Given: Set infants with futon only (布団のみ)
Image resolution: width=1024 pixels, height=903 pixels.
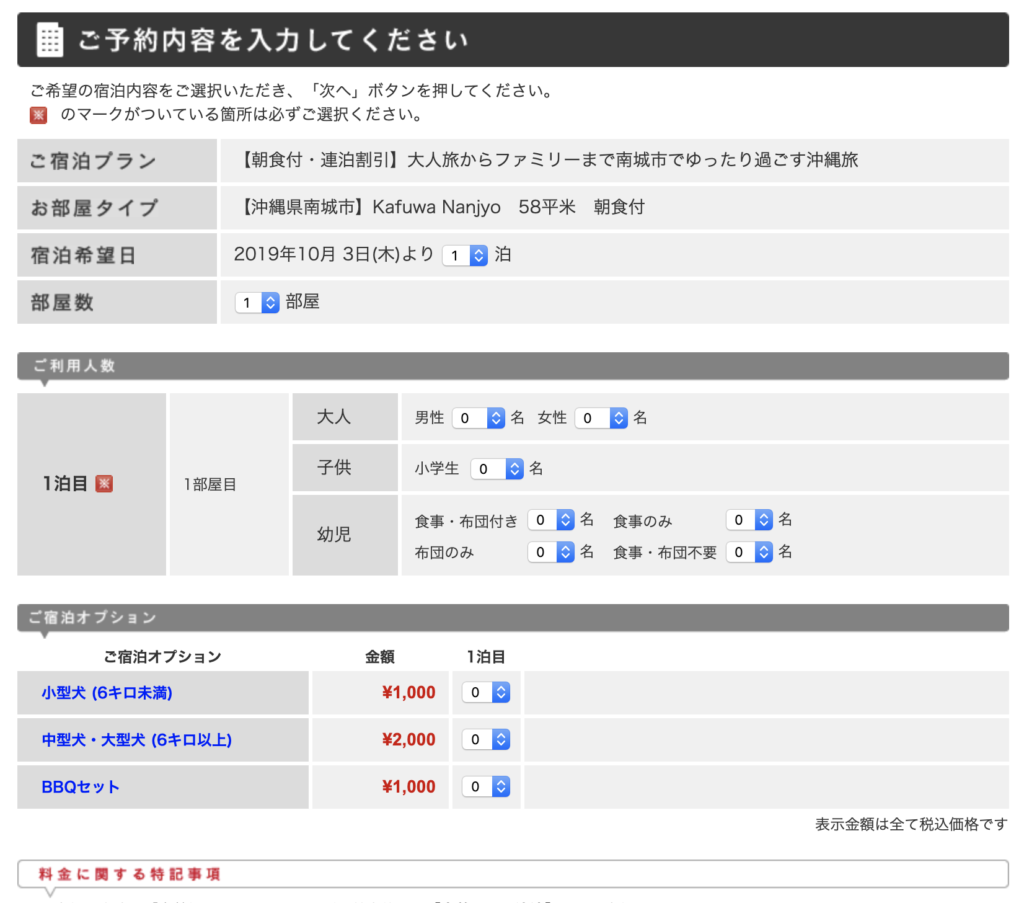Looking at the screenshot, I should (x=551, y=552).
